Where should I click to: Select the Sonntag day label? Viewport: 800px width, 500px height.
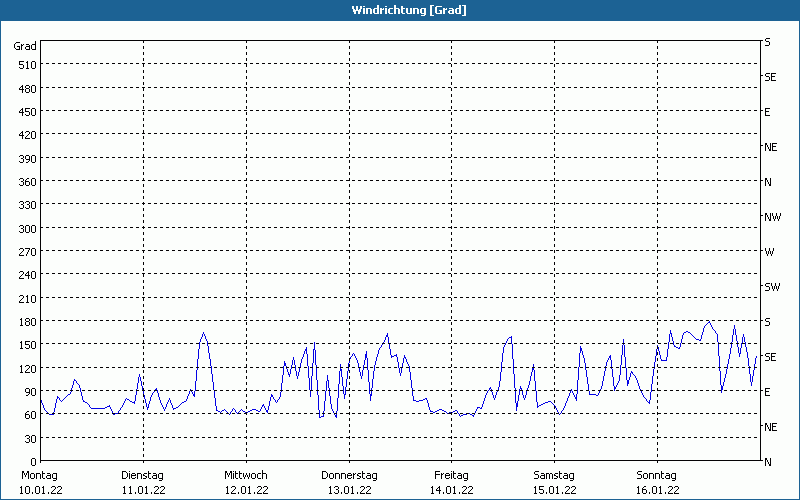[x=657, y=475]
